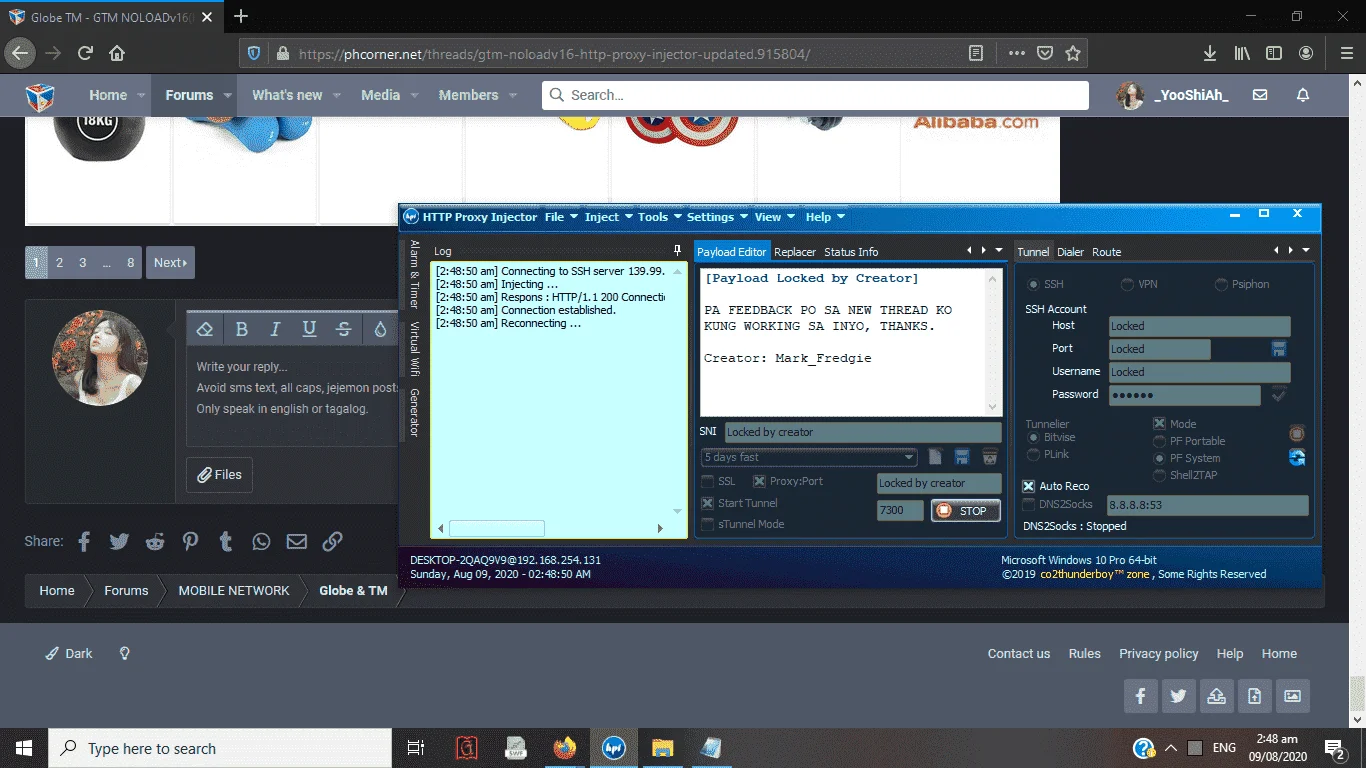Toggle the Auto Reco checkbox
1366x768 pixels.
click(x=1029, y=486)
